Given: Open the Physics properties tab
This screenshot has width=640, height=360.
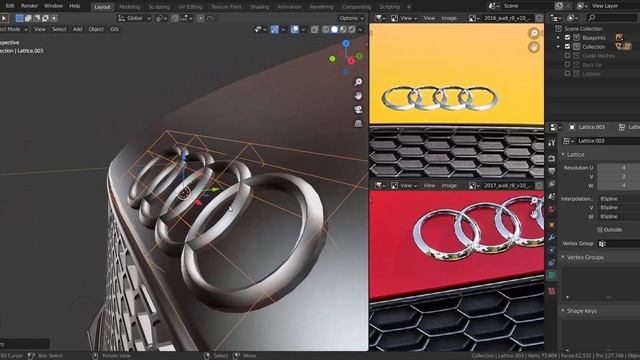Looking at the screenshot, I should click(552, 250).
